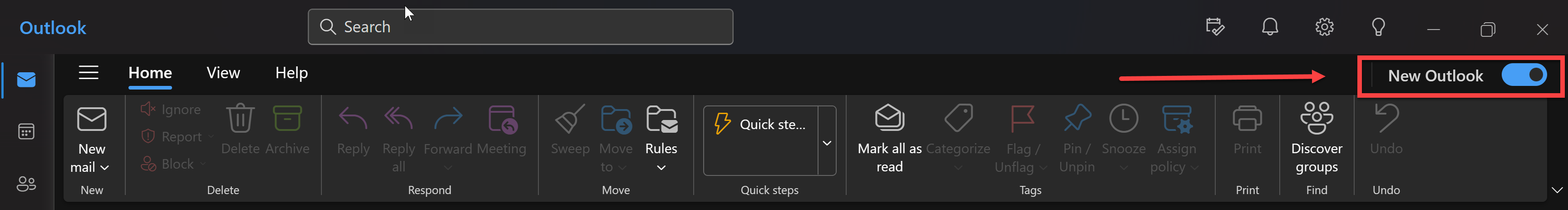Open the People icon in the sidebar
This screenshot has width=1568, height=210.
pyautogui.click(x=26, y=183)
